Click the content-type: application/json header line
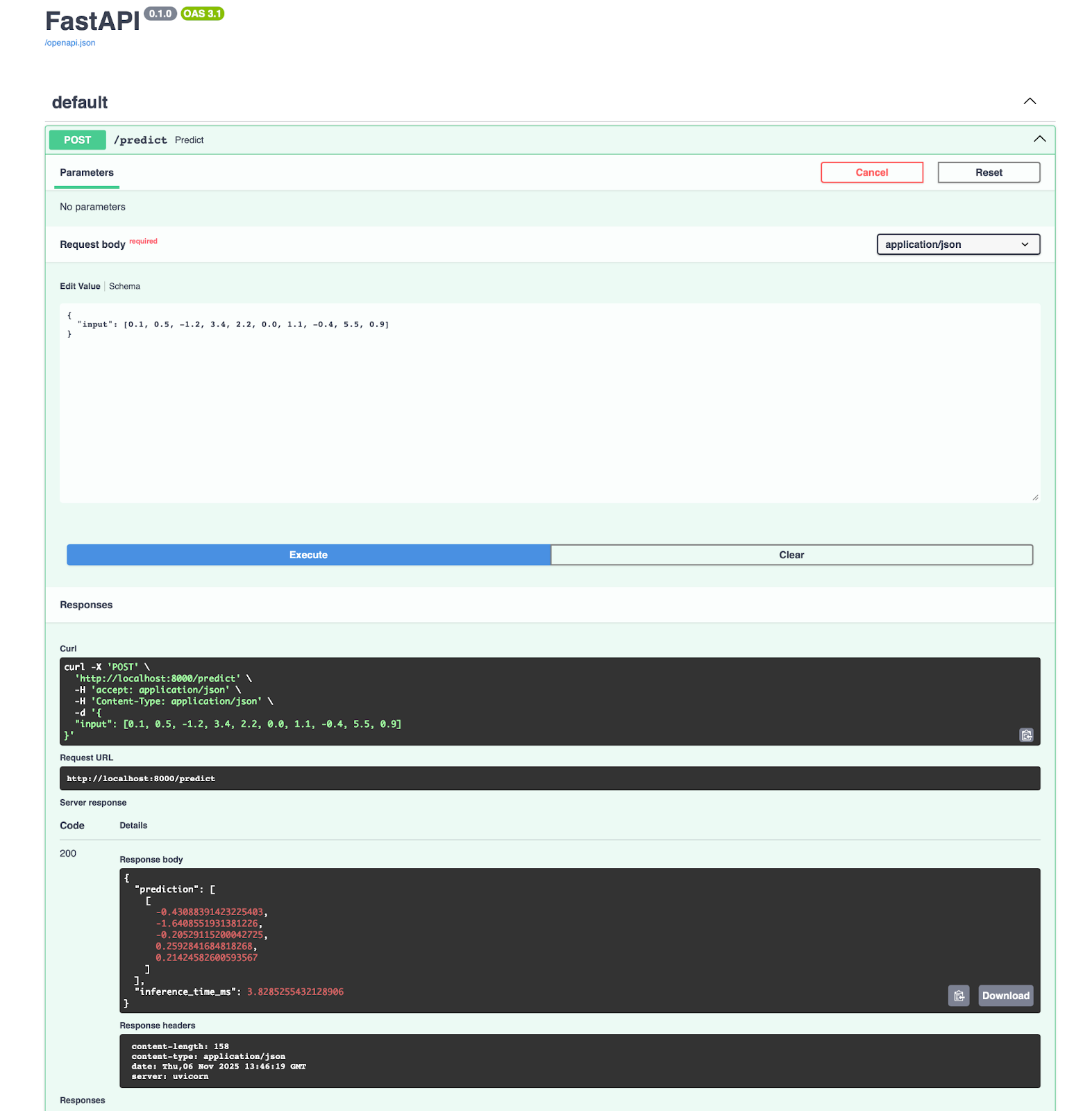The height and width of the screenshot is (1111, 1092). click(x=208, y=1056)
